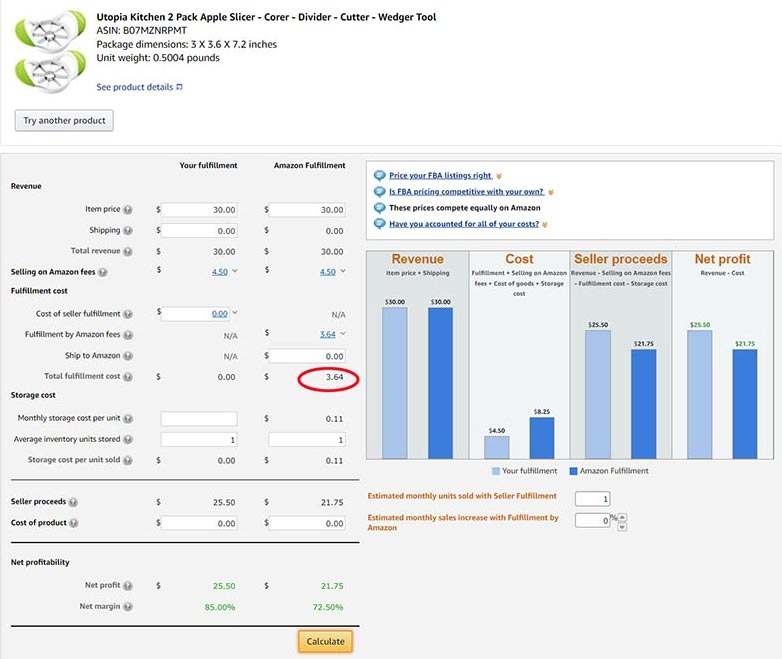The width and height of the screenshot is (782, 659).
Task: Click the 4.50 fee link under Your fulfillment
Action: pos(219,272)
